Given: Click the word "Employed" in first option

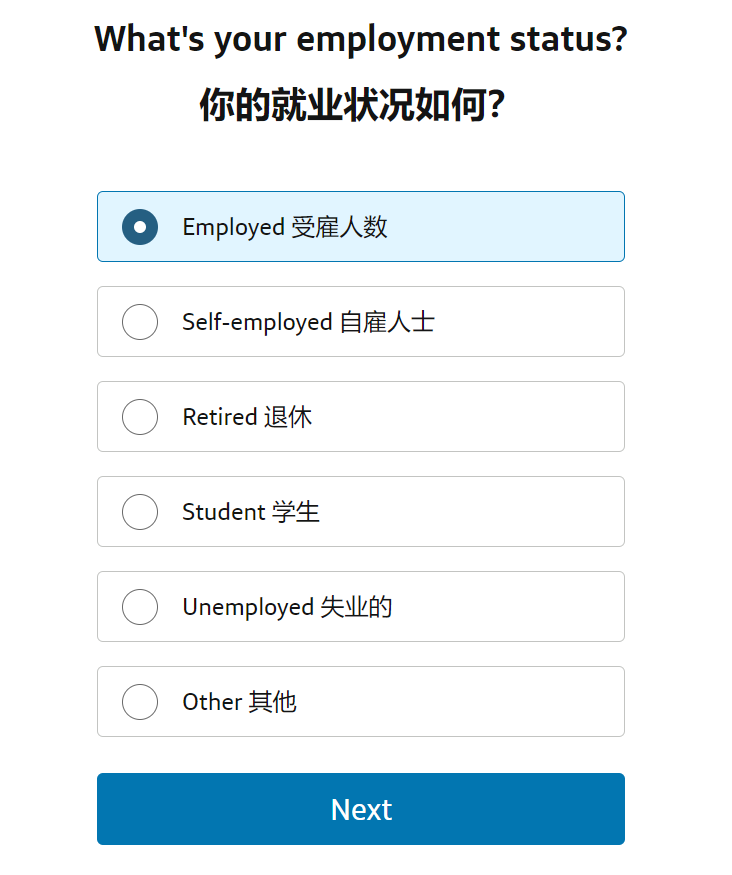Looking at the screenshot, I should [x=233, y=227].
